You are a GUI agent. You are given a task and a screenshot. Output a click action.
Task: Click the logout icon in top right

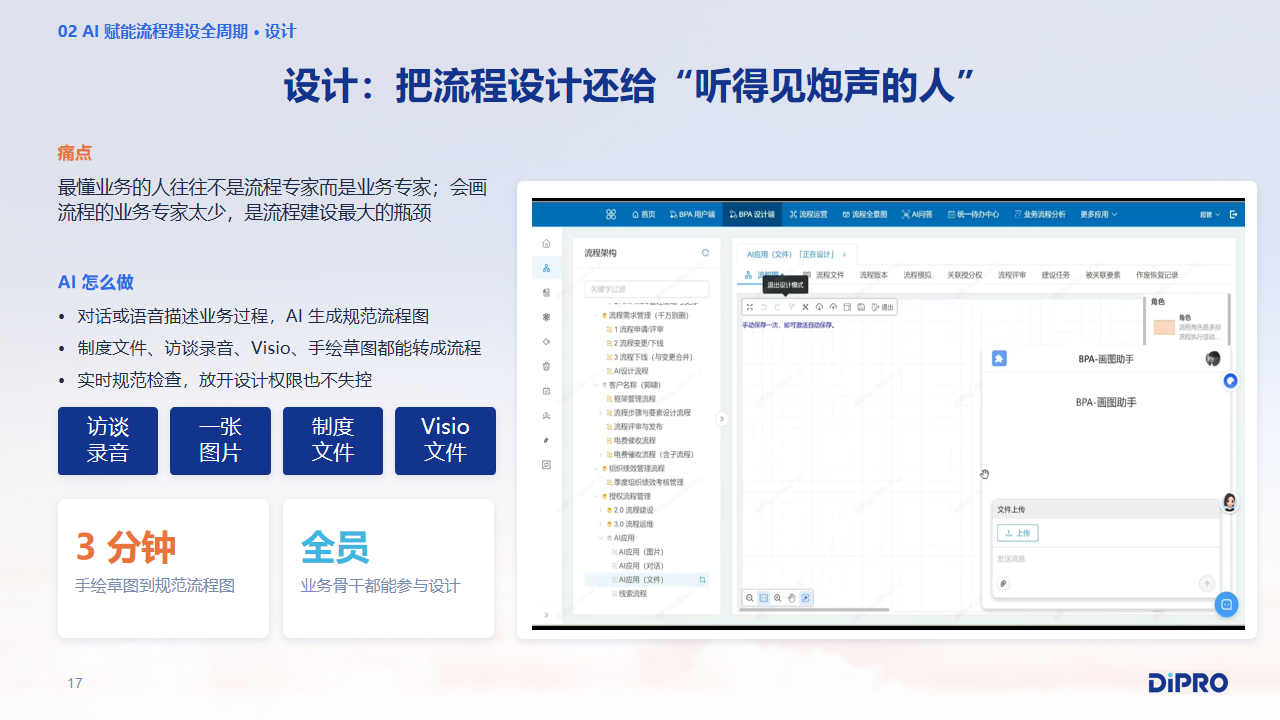pyautogui.click(x=1234, y=214)
